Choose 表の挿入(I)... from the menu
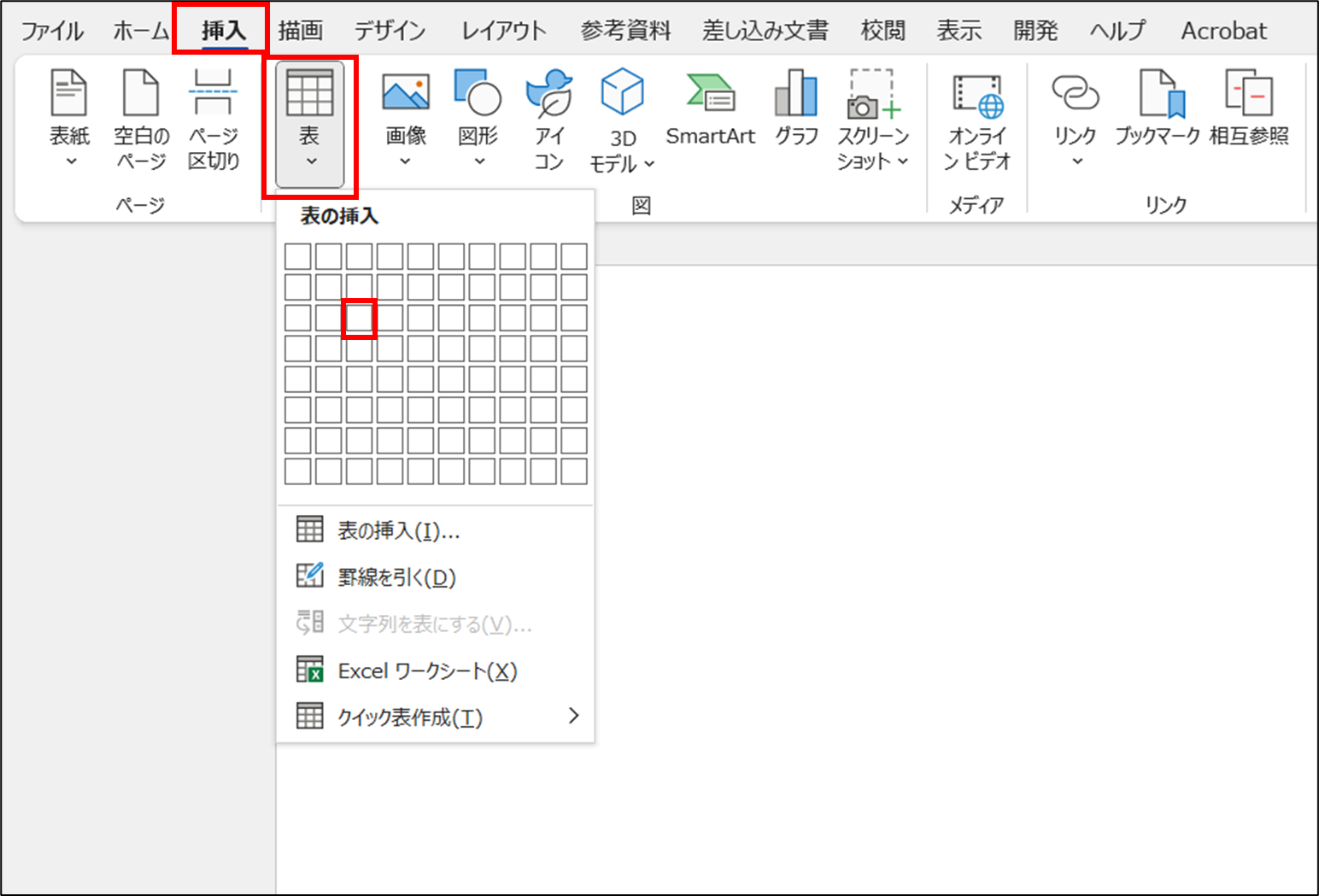The image size is (1319, 896). pos(398,530)
